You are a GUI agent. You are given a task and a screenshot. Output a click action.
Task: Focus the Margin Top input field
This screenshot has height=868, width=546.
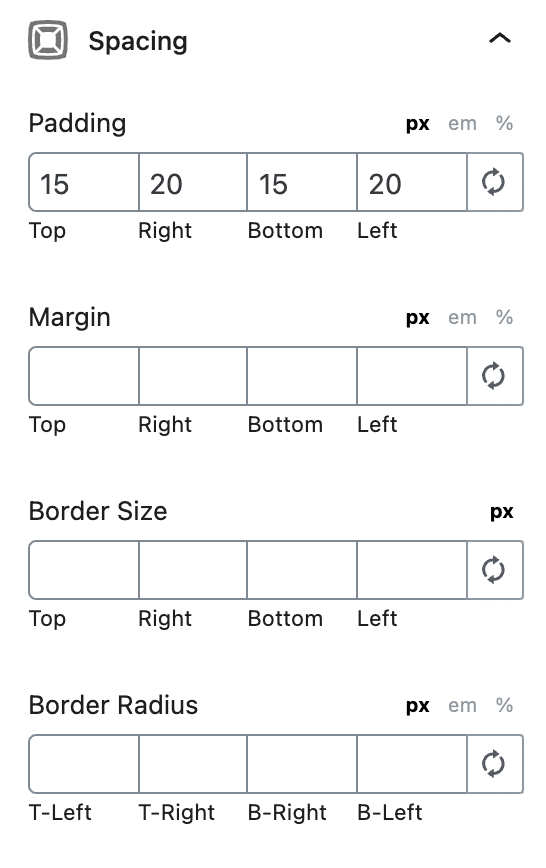pos(84,376)
